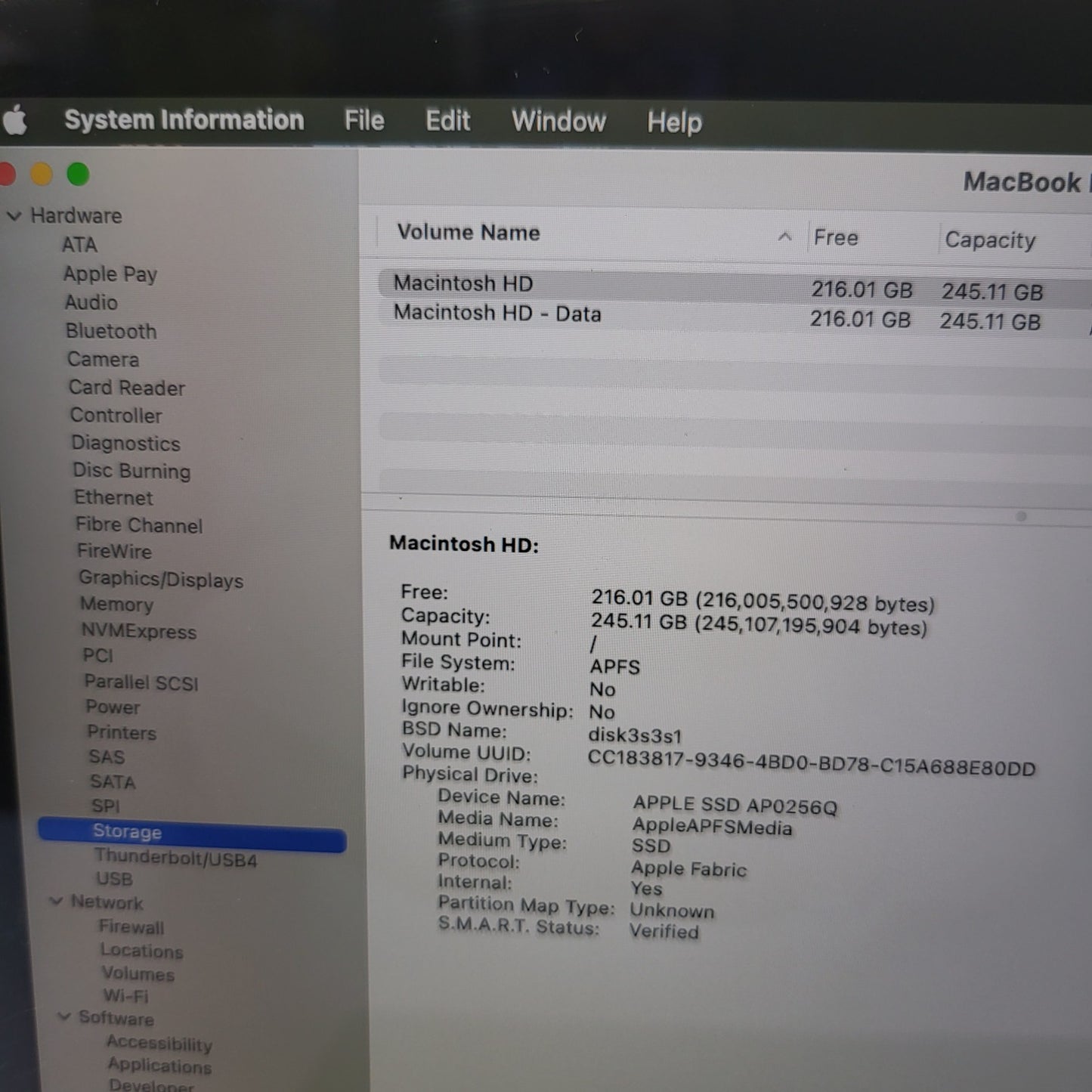Sort by Volume Name column header
The width and height of the screenshot is (1092, 1092).
[x=469, y=232]
